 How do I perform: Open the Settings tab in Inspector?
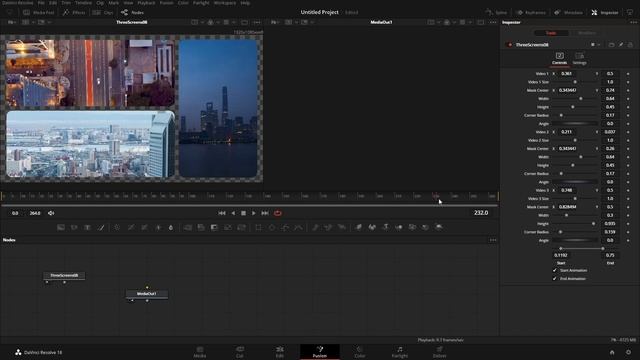(579, 58)
